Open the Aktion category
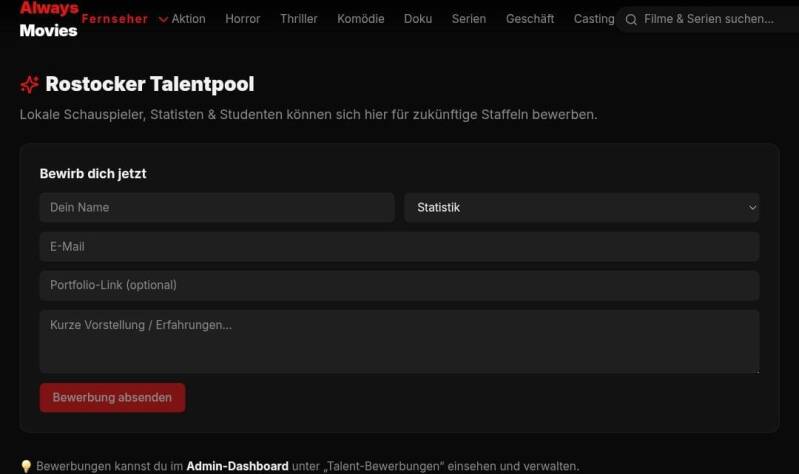This screenshot has height=474, width=799. (x=189, y=19)
